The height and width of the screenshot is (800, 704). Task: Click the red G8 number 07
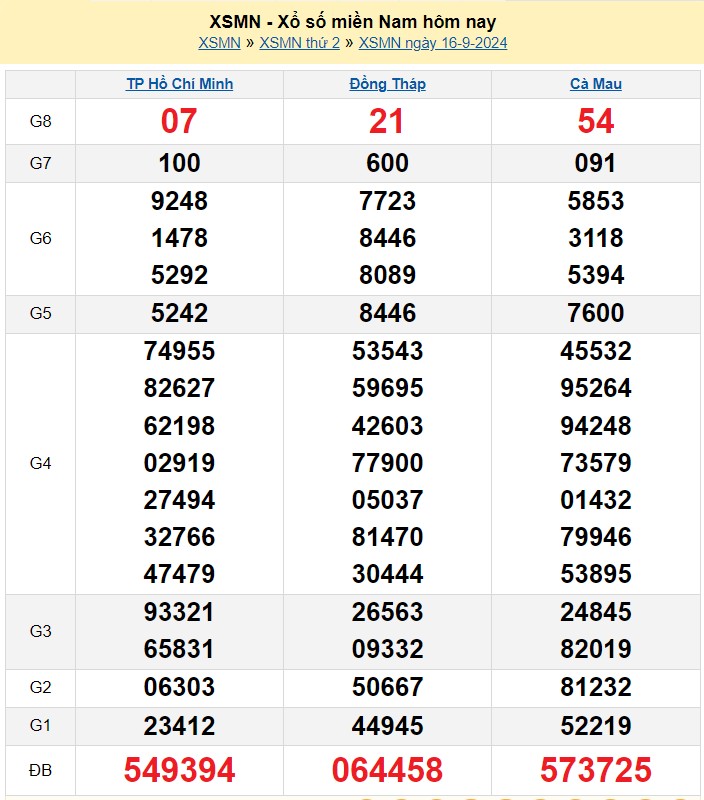179,122
